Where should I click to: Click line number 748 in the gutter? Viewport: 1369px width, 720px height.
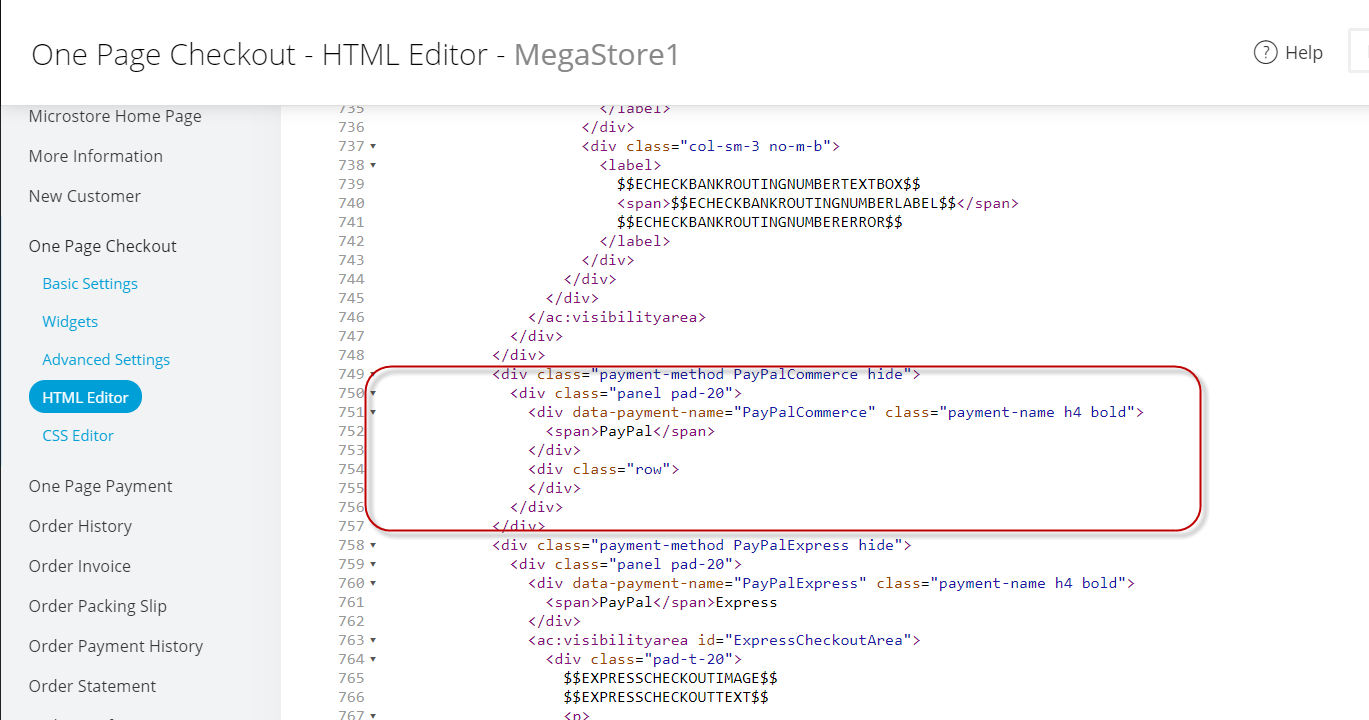(351, 355)
